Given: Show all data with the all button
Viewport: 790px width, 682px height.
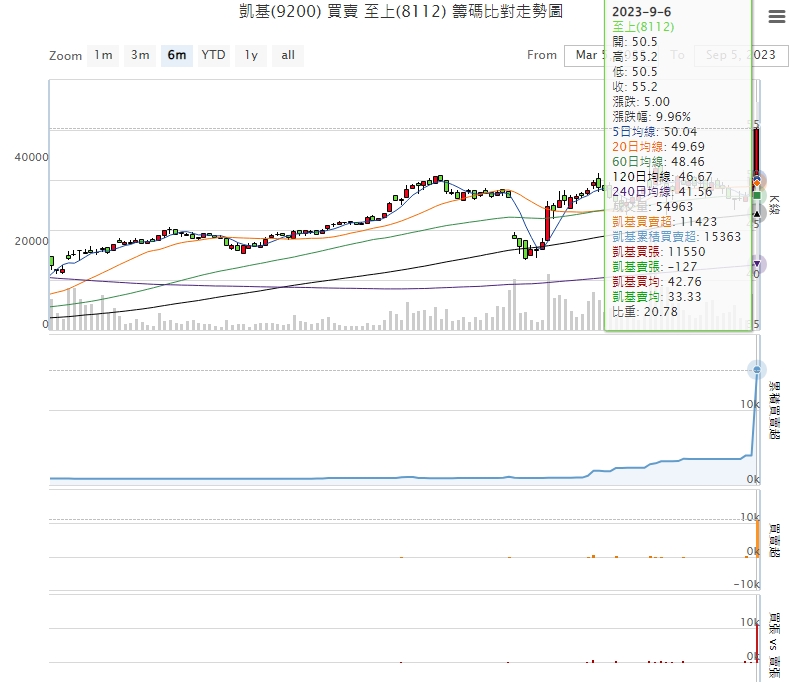Looking at the screenshot, I should point(288,55).
